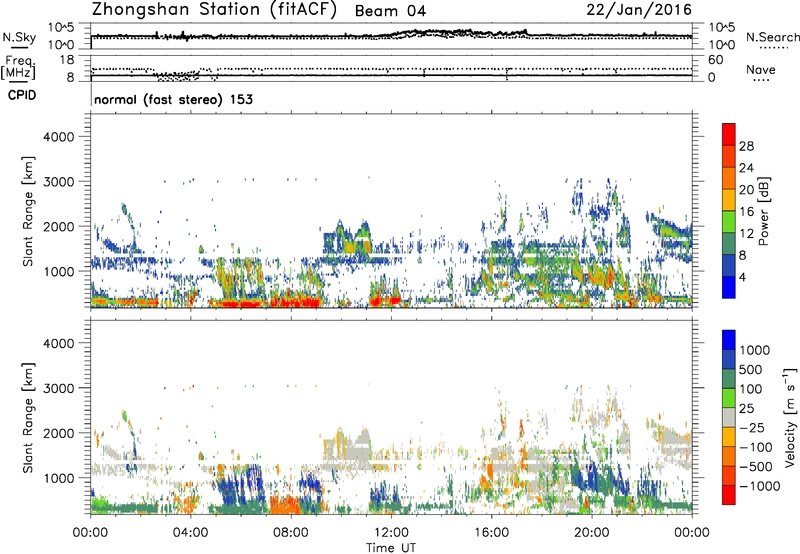Click the 'Zhongshan Station (fitACF)' title
This screenshot has width=800, height=554.
[x=214, y=10]
